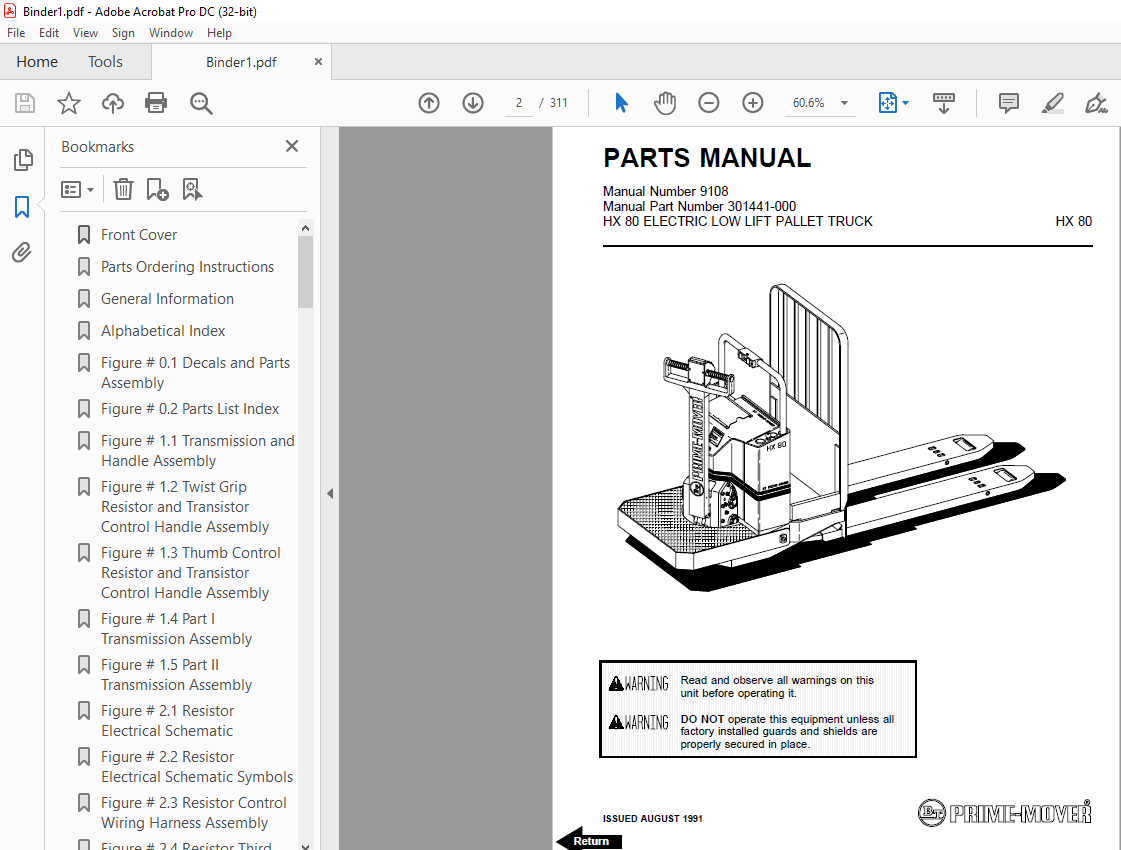This screenshot has width=1121, height=850.
Task: Add the document to starred files
Action: (69, 103)
